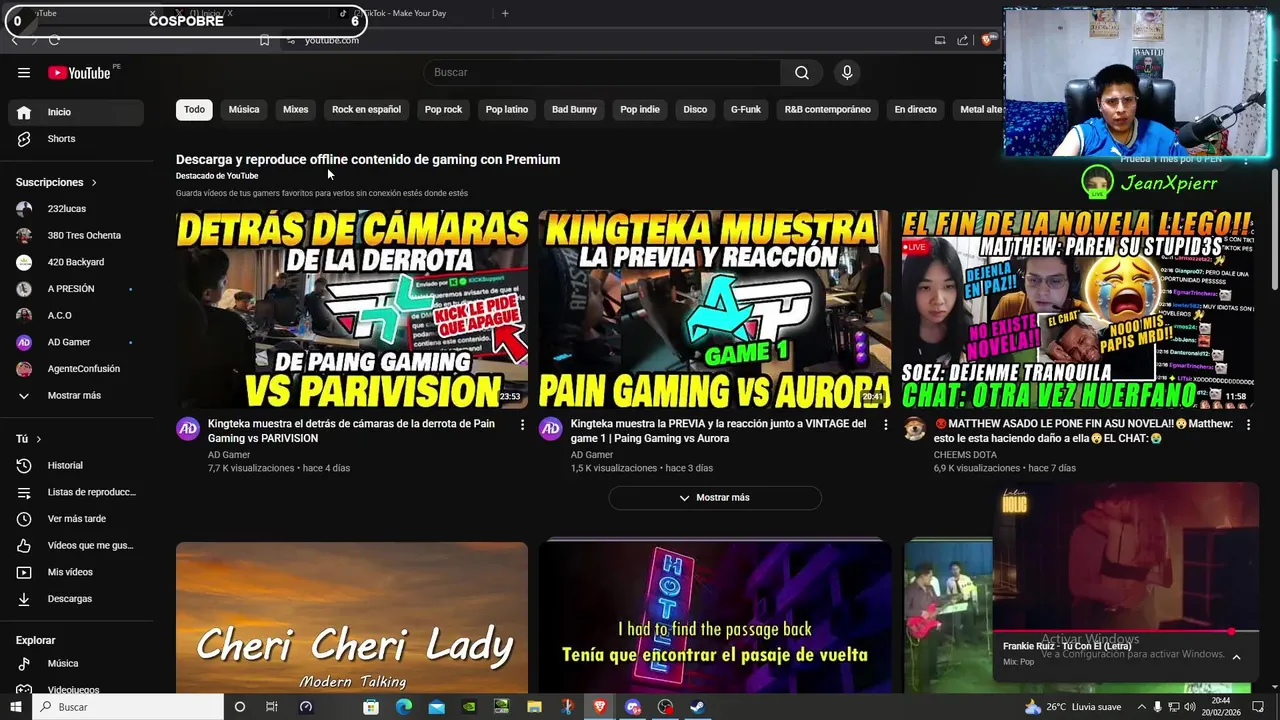Open Historial in the sidebar
Image resolution: width=1280 pixels, height=720 pixels.
pyautogui.click(x=76, y=465)
